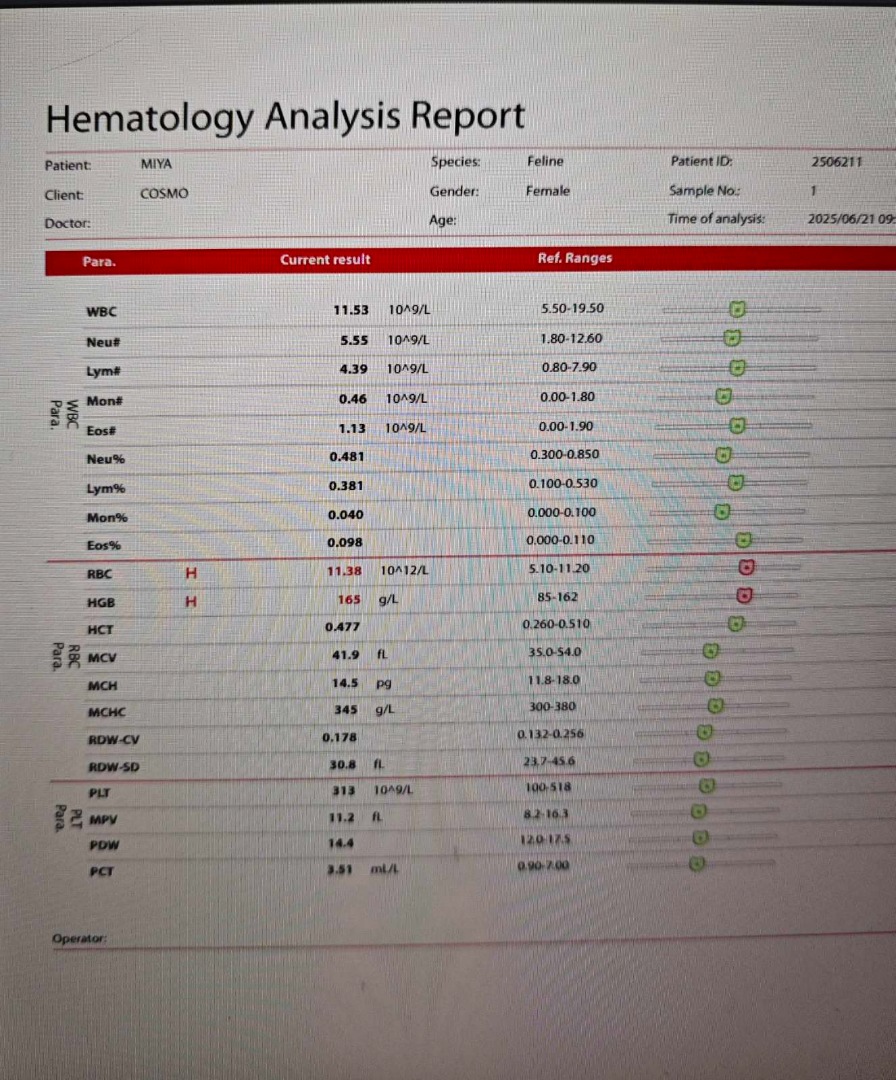Click the MCH range indicator icon
This screenshot has width=896, height=1080.
pos(713,678)
